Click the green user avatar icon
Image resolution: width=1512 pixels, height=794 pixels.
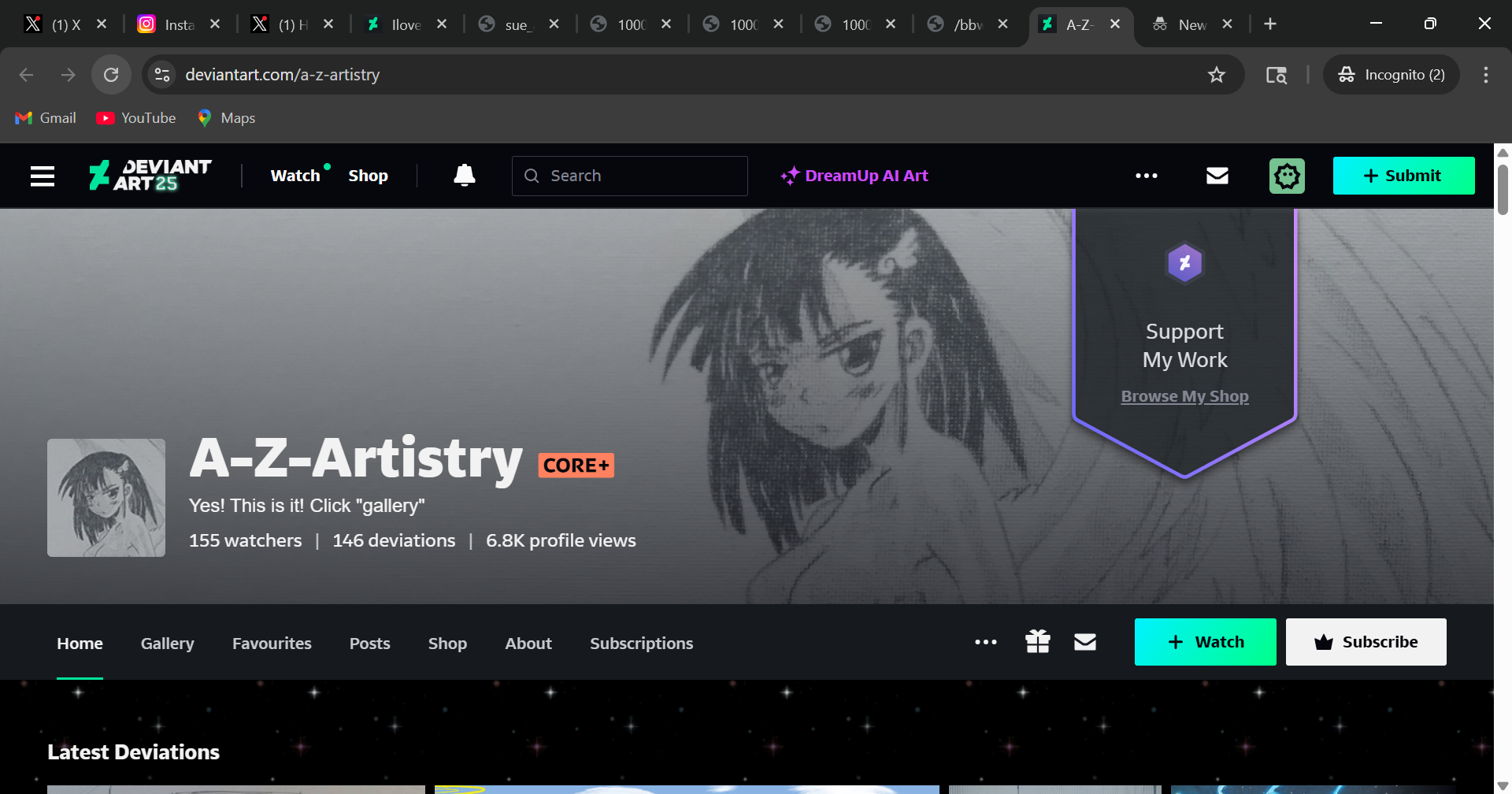(x=1287, y=176)
